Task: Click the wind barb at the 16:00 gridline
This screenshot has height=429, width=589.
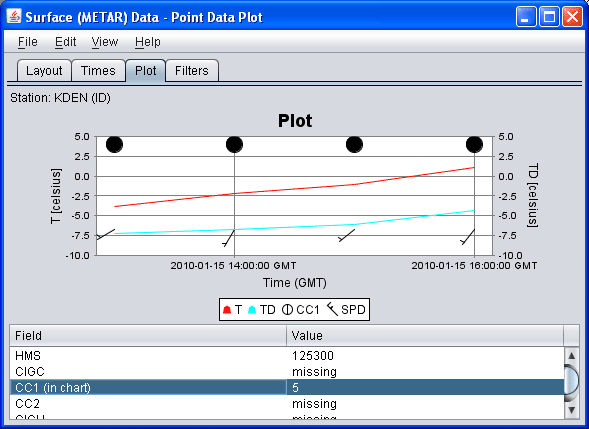Action: pyautogui.click(x=468, y=237)
